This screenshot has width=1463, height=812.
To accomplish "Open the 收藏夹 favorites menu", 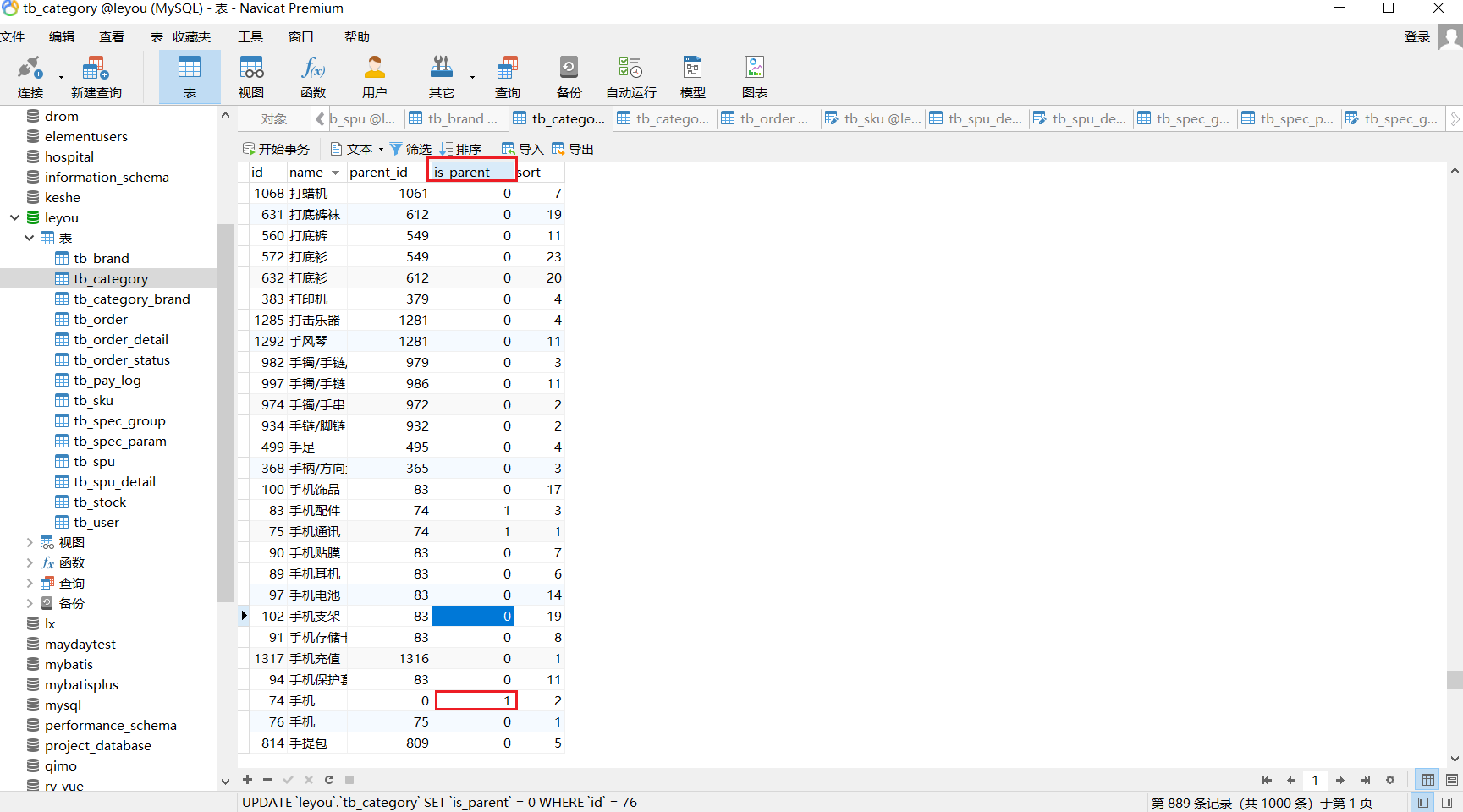I will pyautogui.click(x=191, y=36).
